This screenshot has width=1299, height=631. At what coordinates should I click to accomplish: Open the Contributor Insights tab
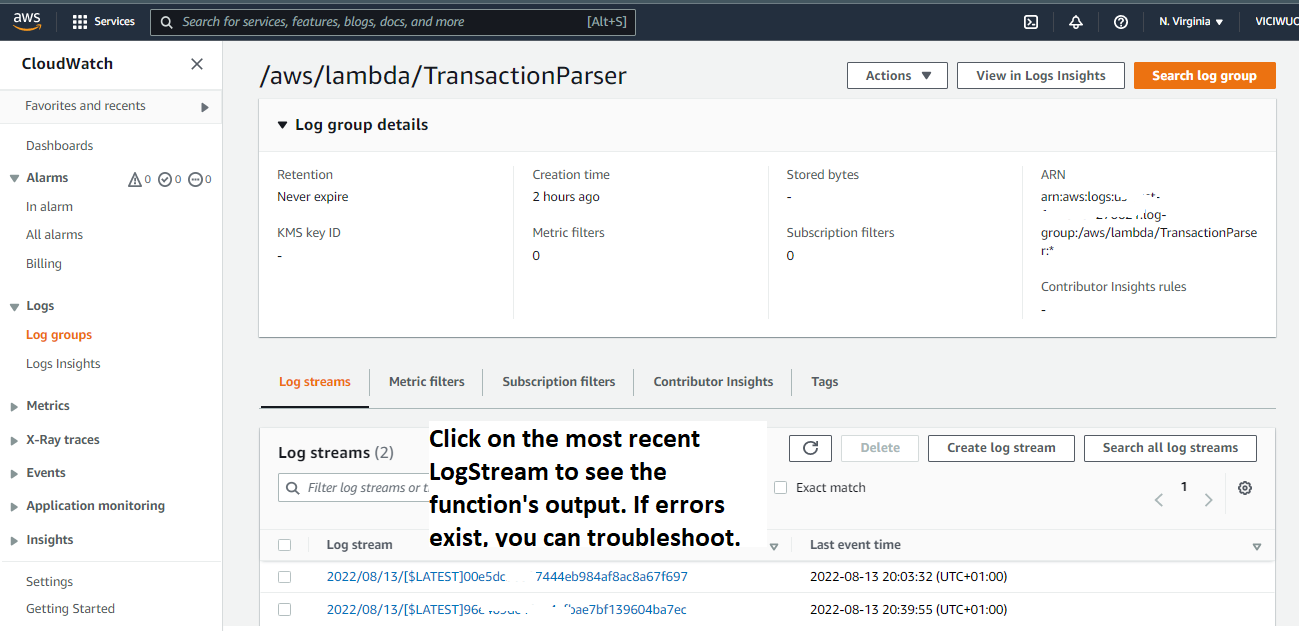point(713,382)
